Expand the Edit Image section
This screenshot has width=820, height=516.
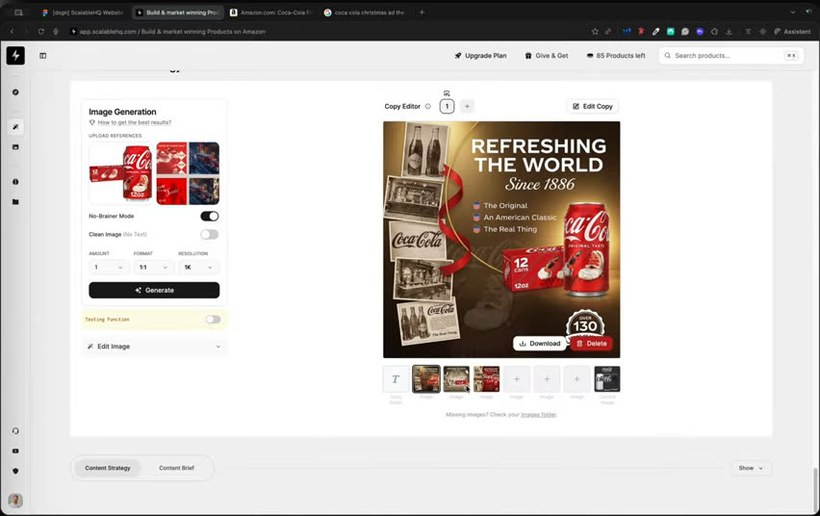pos(154,346)
